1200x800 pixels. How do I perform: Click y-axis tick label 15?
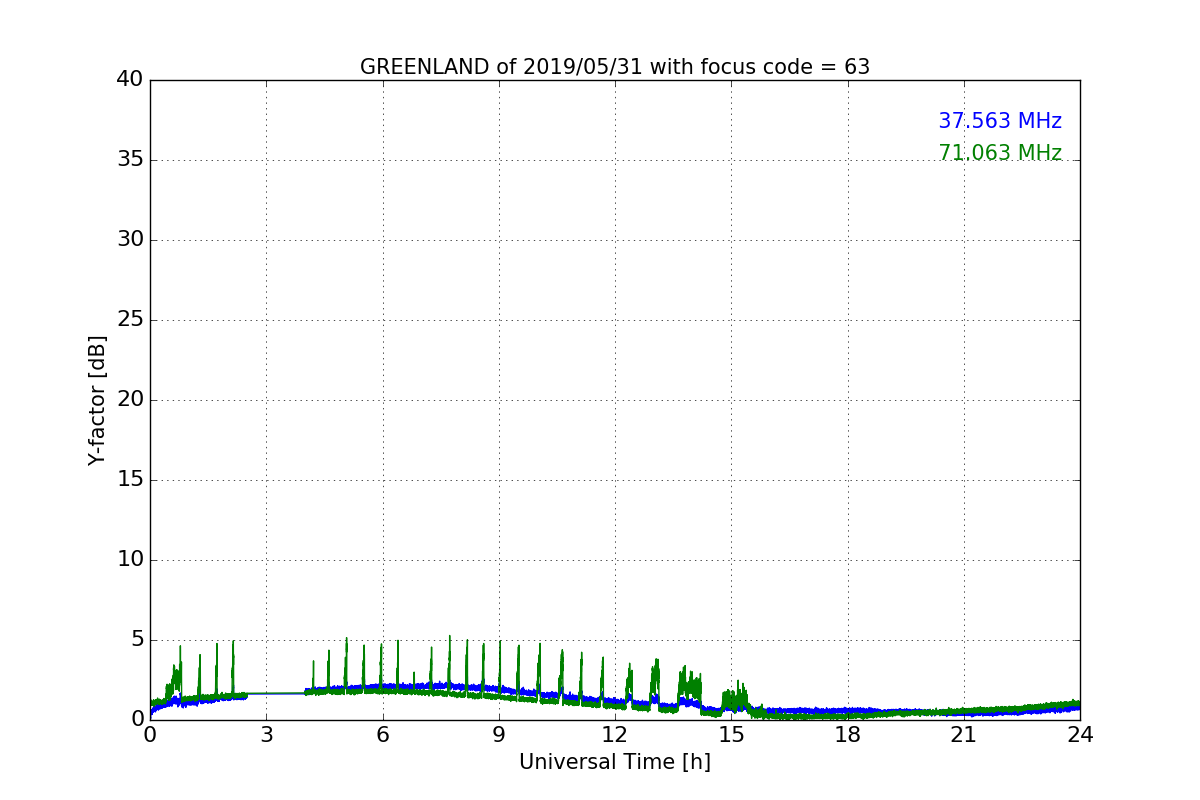pyautogui.click(x=130, y=480)
